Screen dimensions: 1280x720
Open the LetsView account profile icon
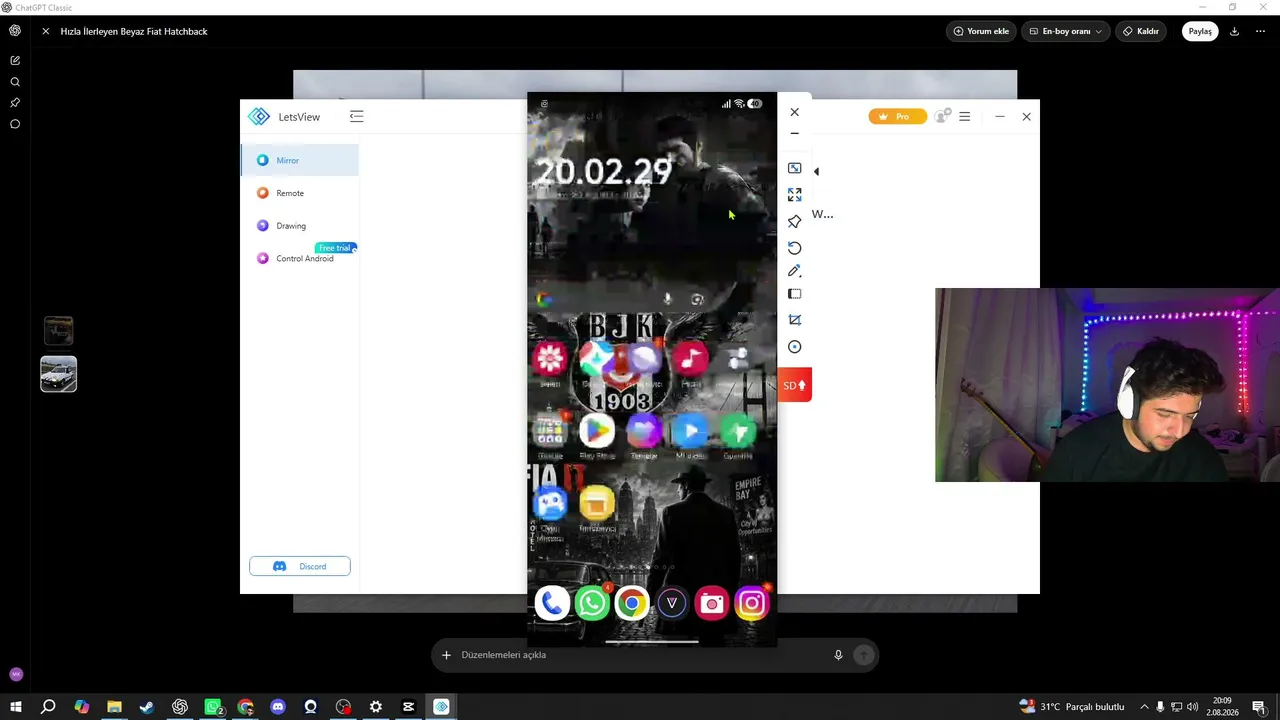coord(941,117)
